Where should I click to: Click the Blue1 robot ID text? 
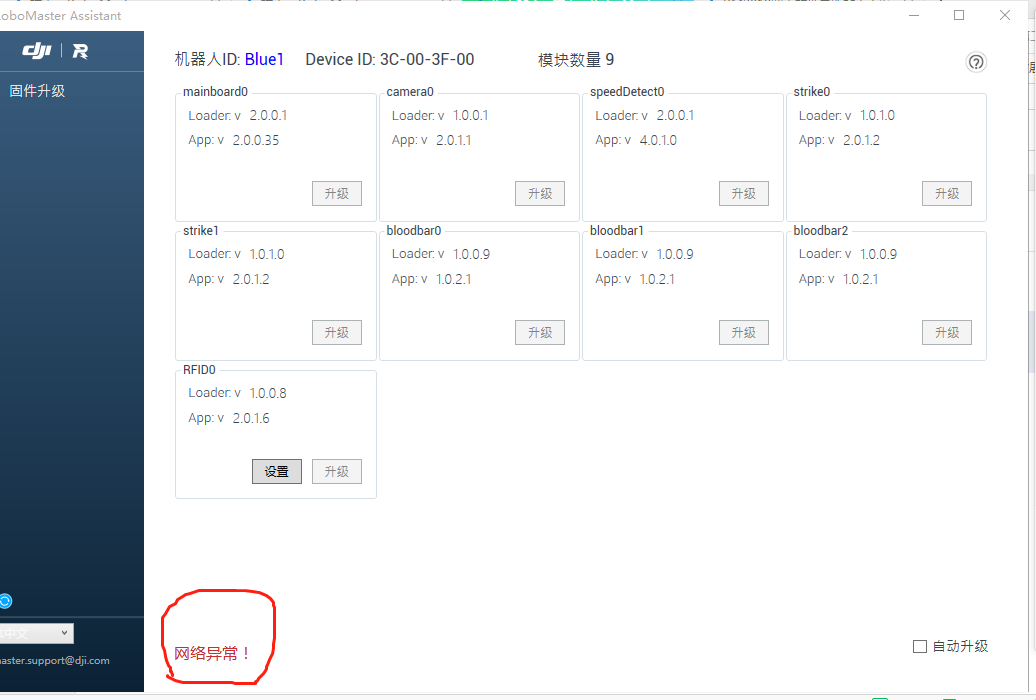[x=264, y=59]
